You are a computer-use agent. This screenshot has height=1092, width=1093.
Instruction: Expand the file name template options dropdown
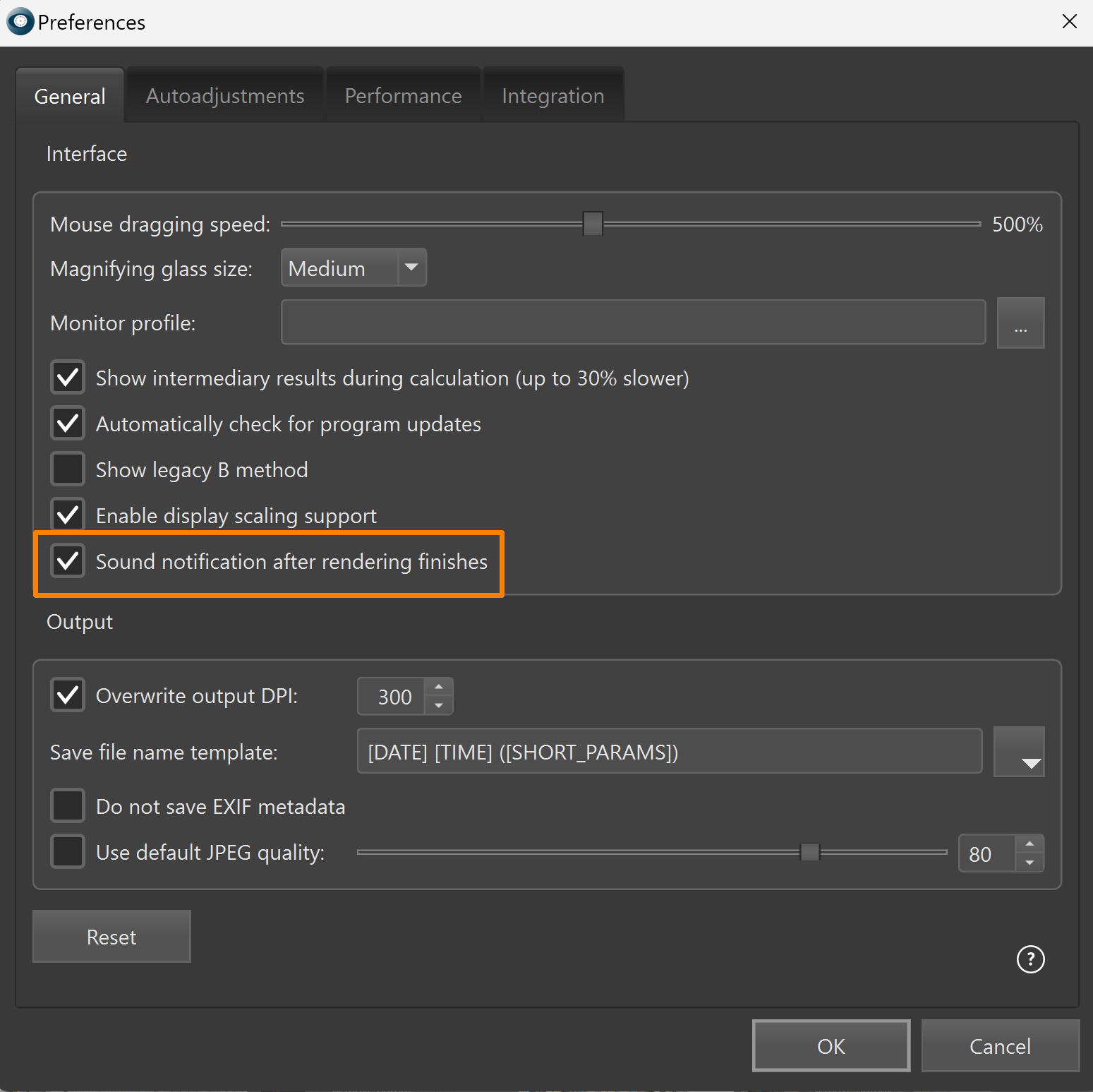click(x=1019, y=752)
